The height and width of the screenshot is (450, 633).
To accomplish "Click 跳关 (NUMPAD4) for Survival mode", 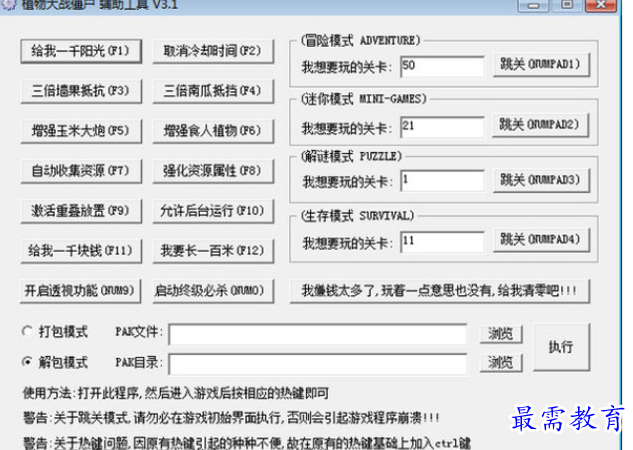I will coord(541,240).
